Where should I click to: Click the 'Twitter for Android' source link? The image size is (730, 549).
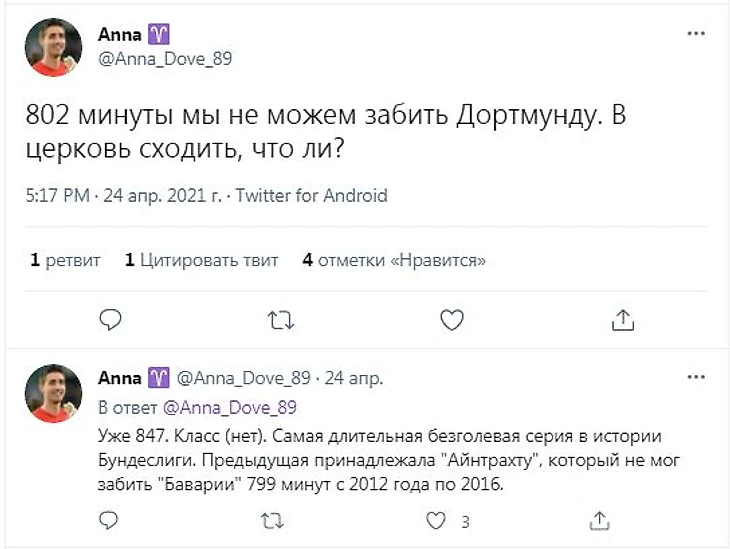tap(310, 195)
